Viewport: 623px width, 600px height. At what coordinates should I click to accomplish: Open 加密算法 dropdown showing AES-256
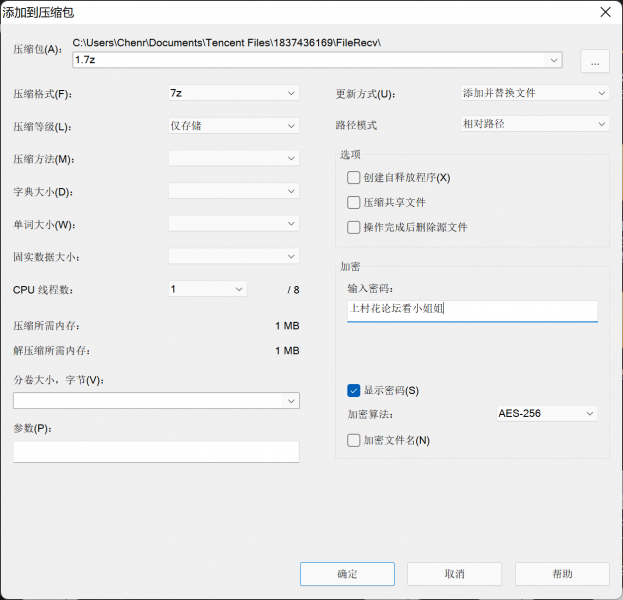pos(546,413)
